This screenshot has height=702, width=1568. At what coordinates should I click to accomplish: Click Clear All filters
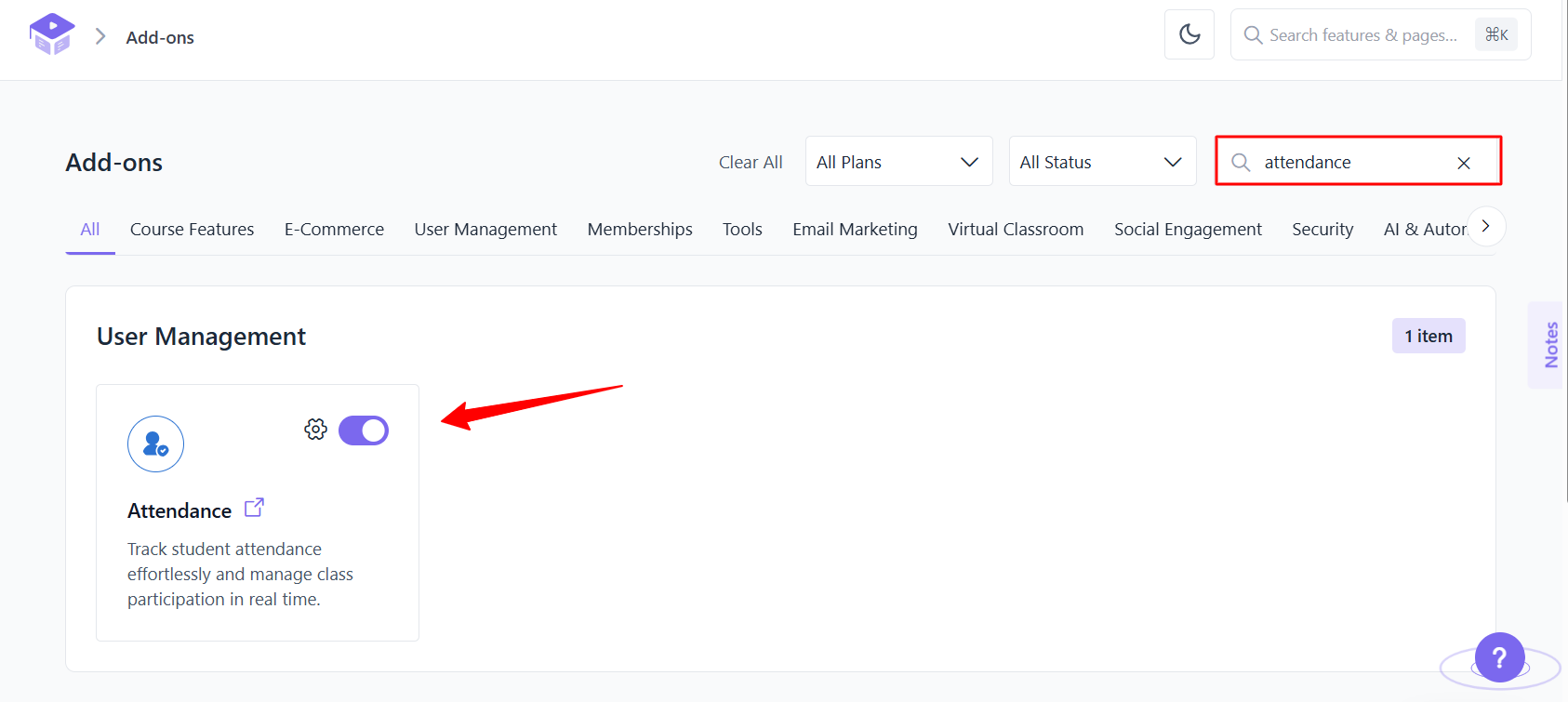(x=751, y=162)
